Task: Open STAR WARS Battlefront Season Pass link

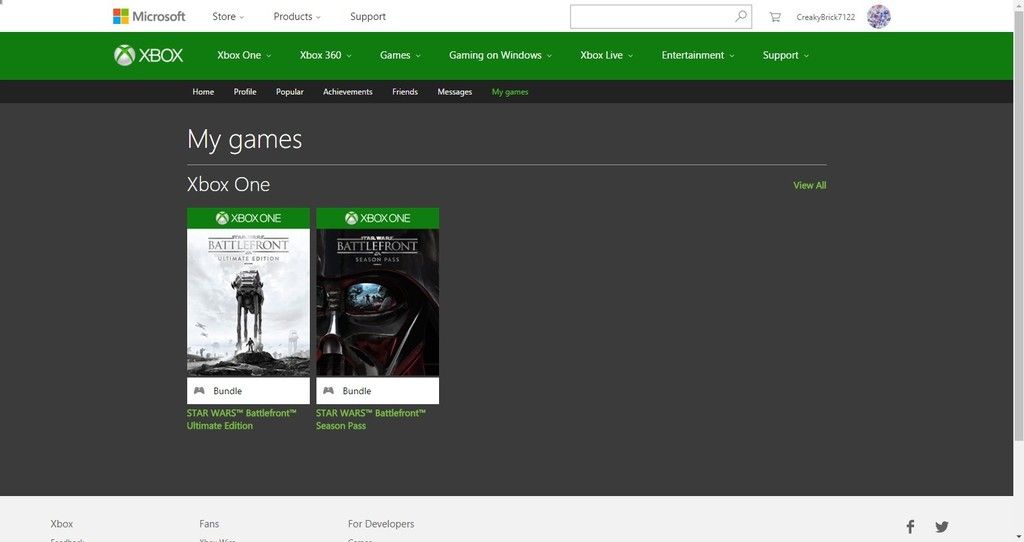Action: tap(371, 419)
